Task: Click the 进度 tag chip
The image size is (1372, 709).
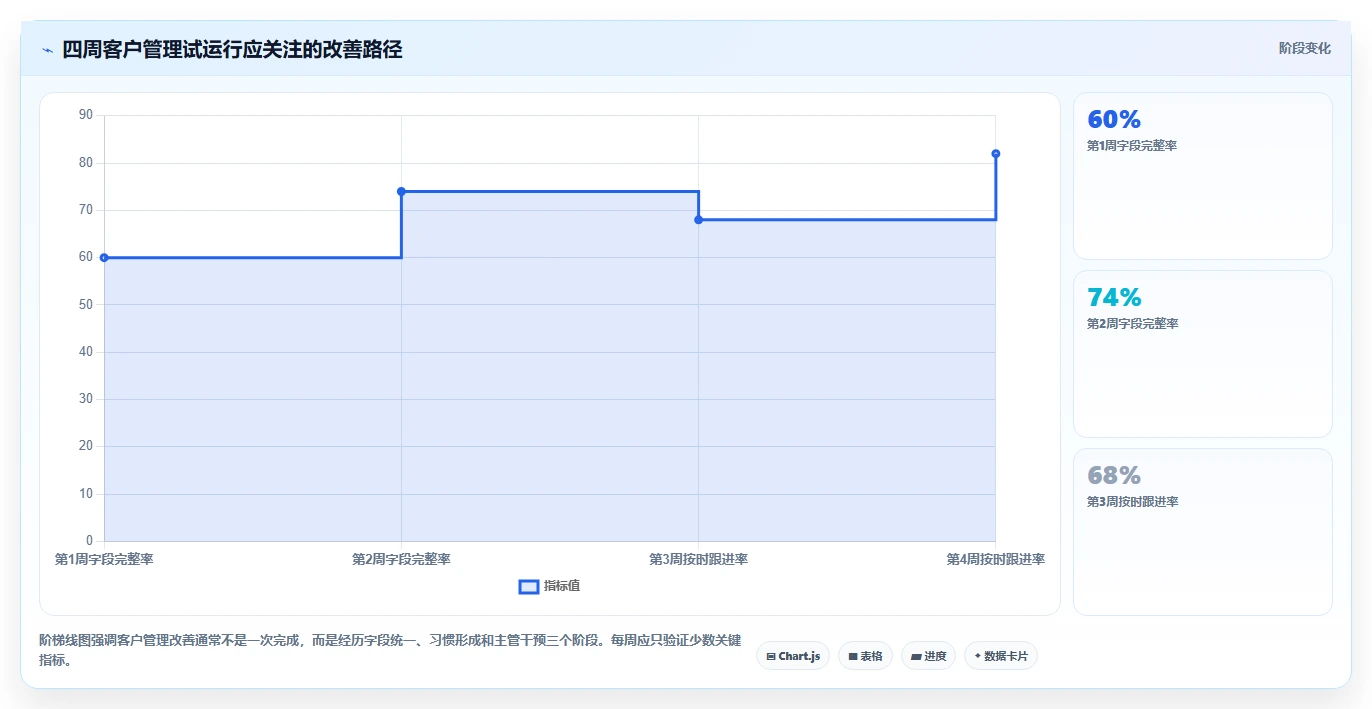Action: (x=928, y=656)
